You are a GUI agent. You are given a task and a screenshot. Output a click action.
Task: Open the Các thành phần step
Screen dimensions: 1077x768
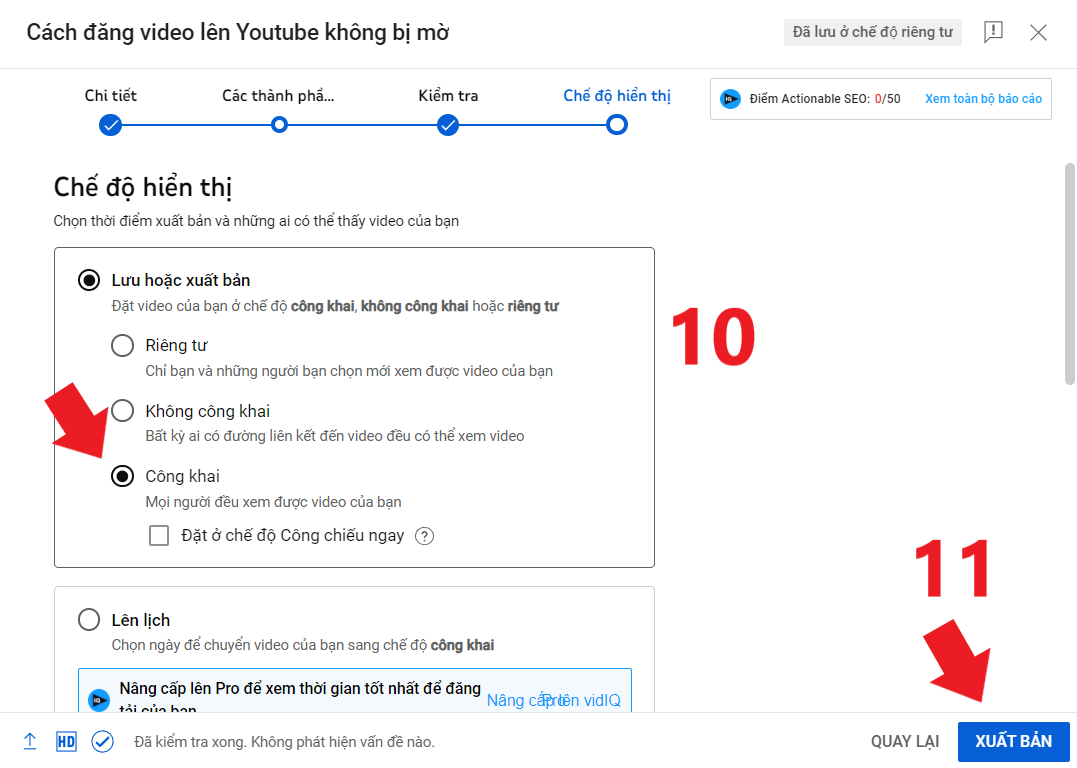pyautogui.click(x=279, y=125)
